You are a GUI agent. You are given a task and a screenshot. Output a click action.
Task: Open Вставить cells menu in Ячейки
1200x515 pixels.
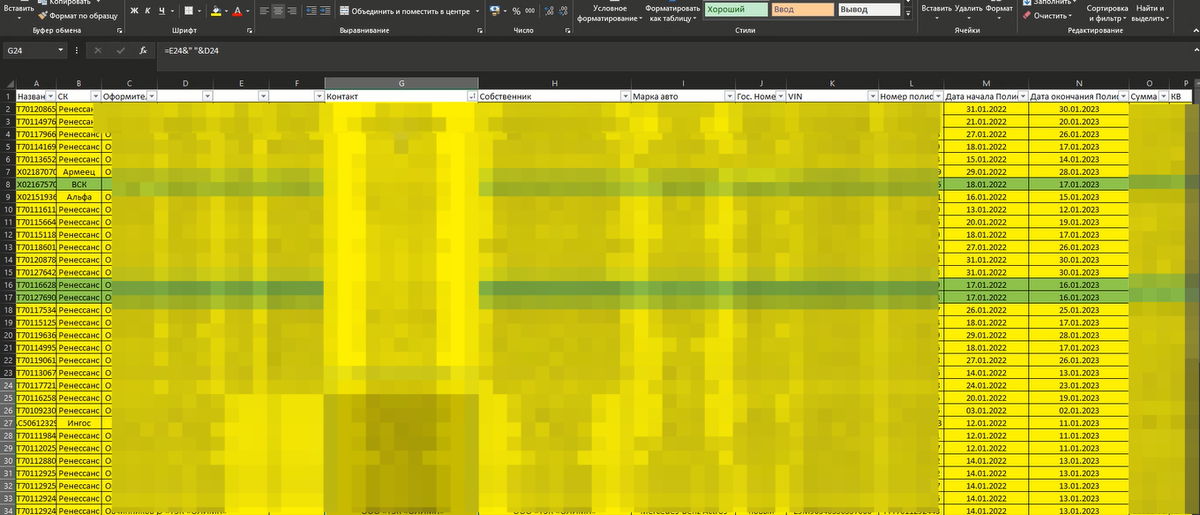(x=937, y=13)
